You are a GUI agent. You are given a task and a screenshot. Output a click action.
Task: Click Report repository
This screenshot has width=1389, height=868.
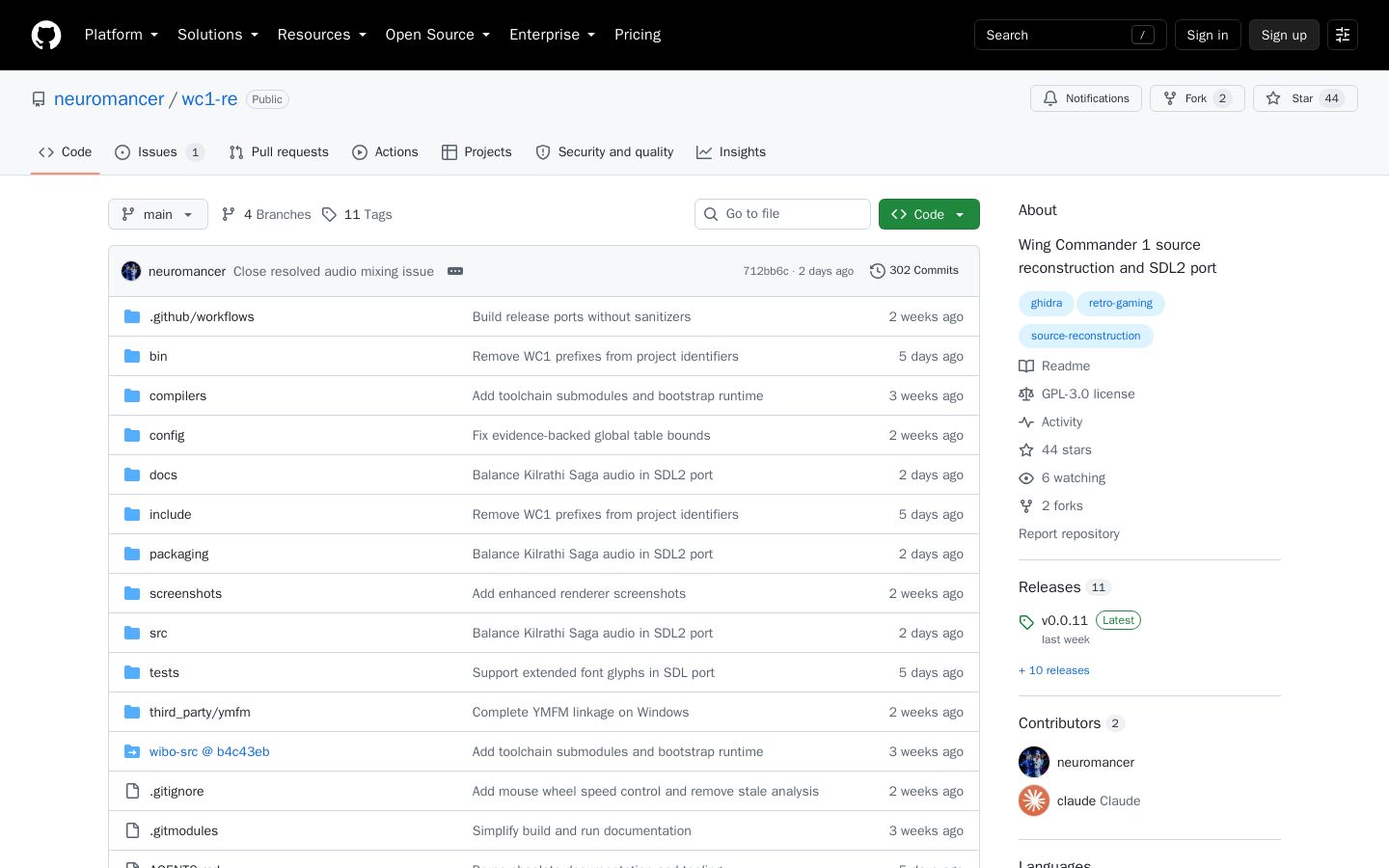coord(1069,533)
